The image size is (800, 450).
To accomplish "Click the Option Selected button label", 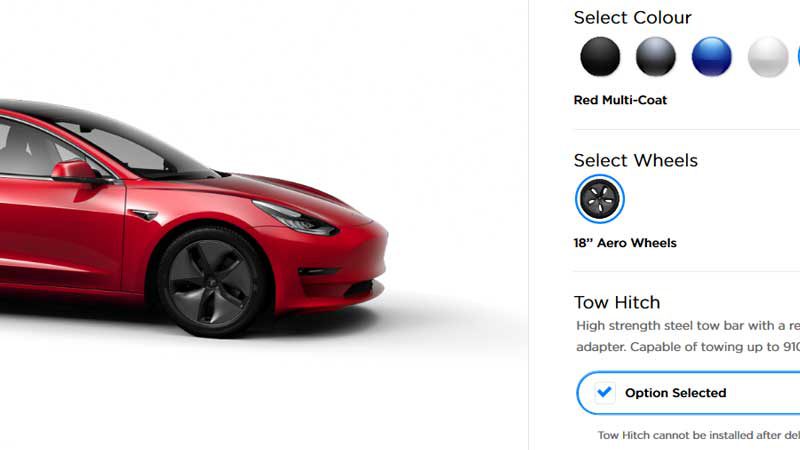I will (x=676, y=393).
